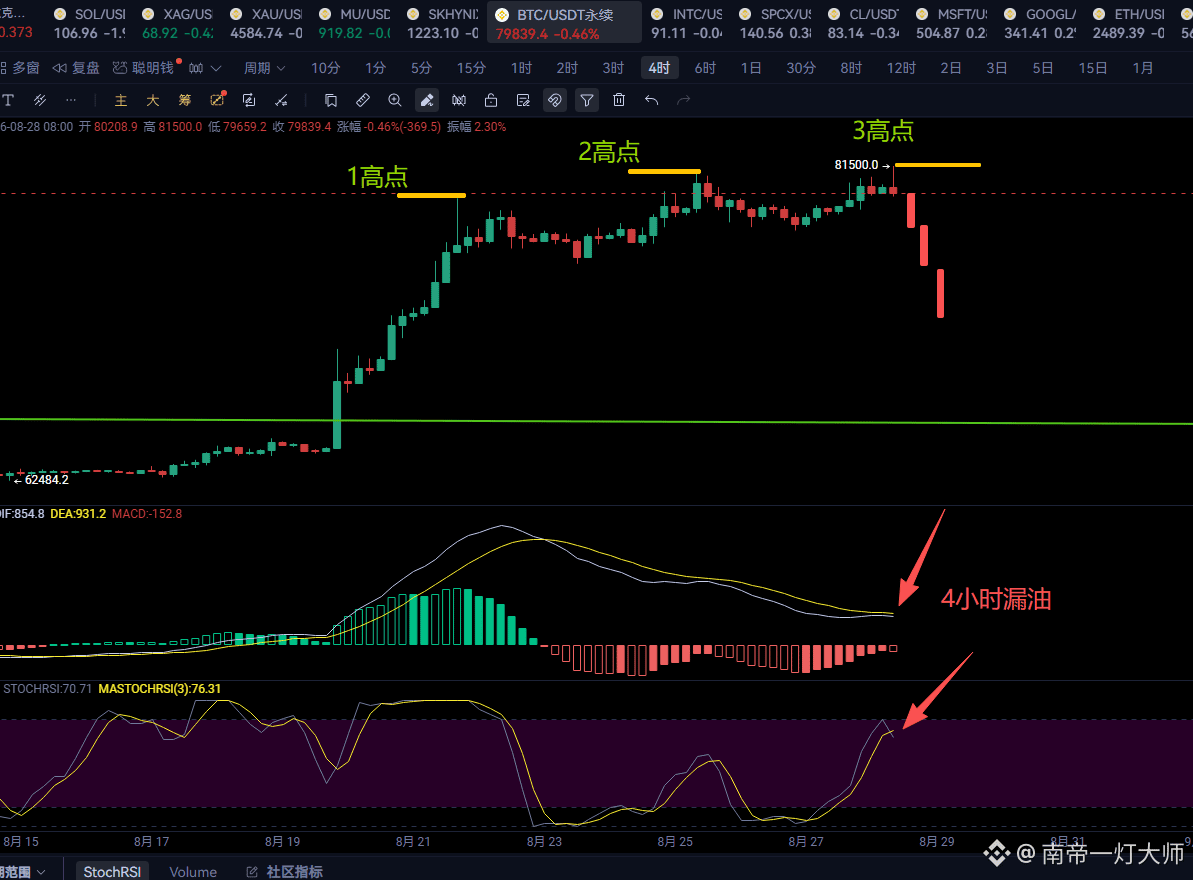
Task: Toggle the highlighted drawing pen tool
Action: pyautogui.click(x=427, y=100)
